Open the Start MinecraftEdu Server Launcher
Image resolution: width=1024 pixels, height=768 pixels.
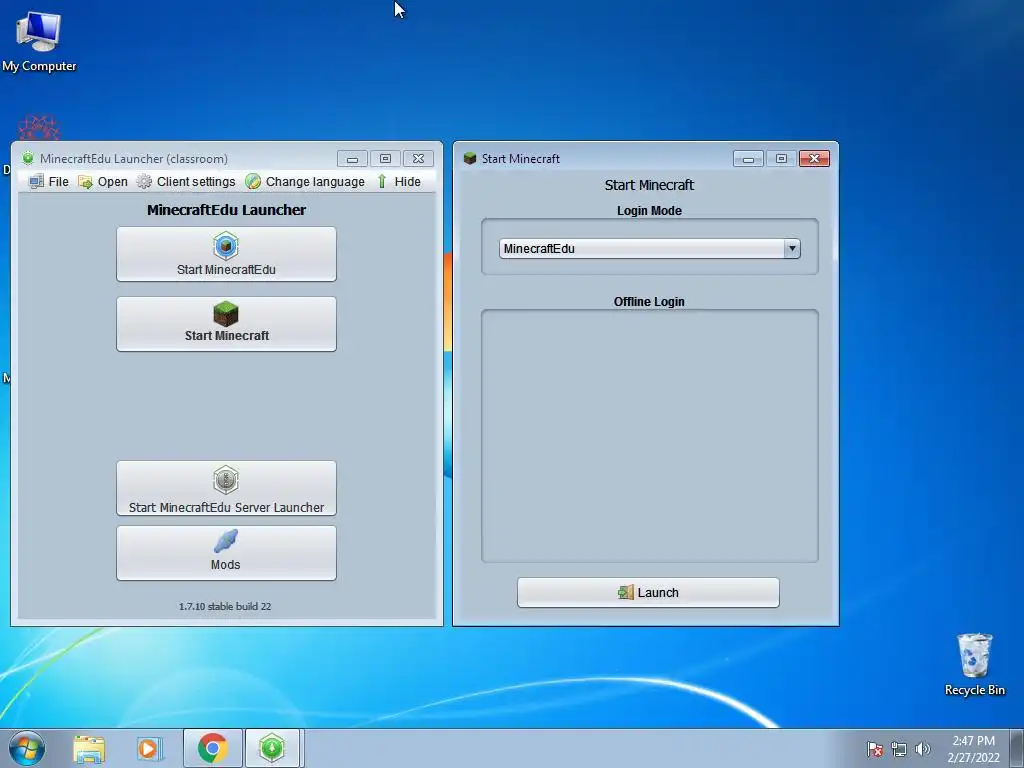tap(226, 488)
